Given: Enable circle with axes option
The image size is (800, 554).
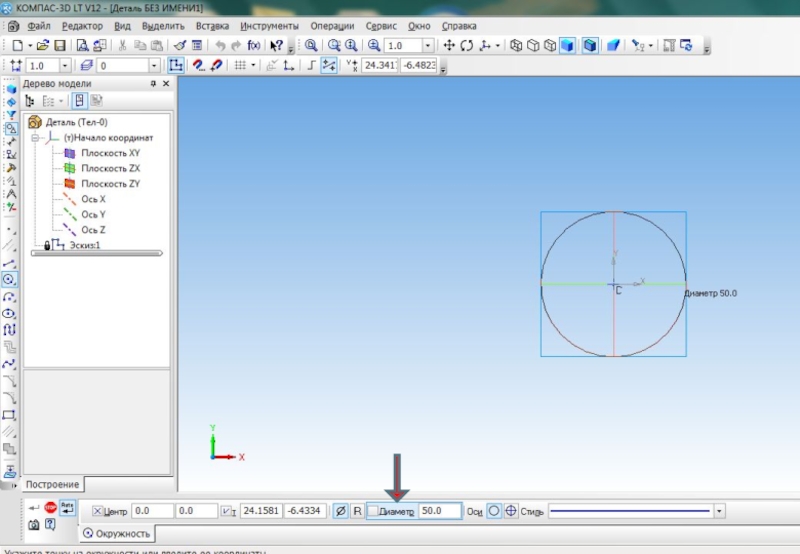Looking at the screenshot, I should coord(510,511).
